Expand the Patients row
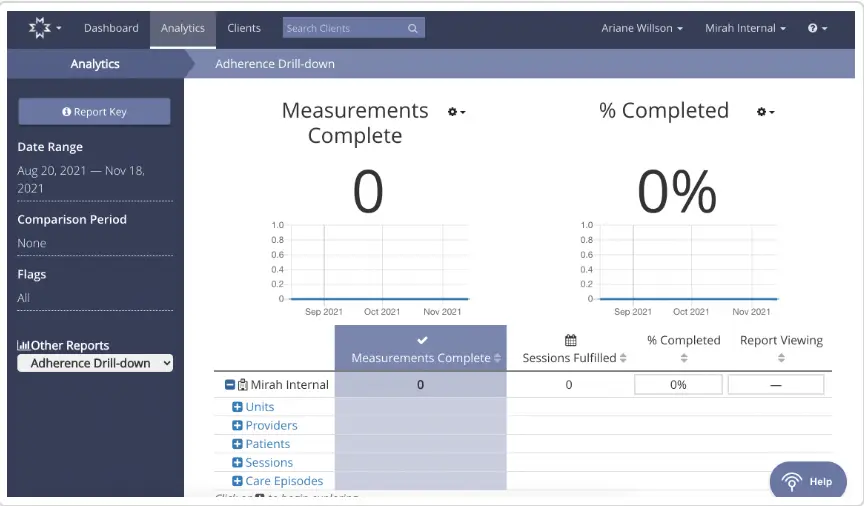The height and width of the screenshot is (506, 864). [237, 444]
